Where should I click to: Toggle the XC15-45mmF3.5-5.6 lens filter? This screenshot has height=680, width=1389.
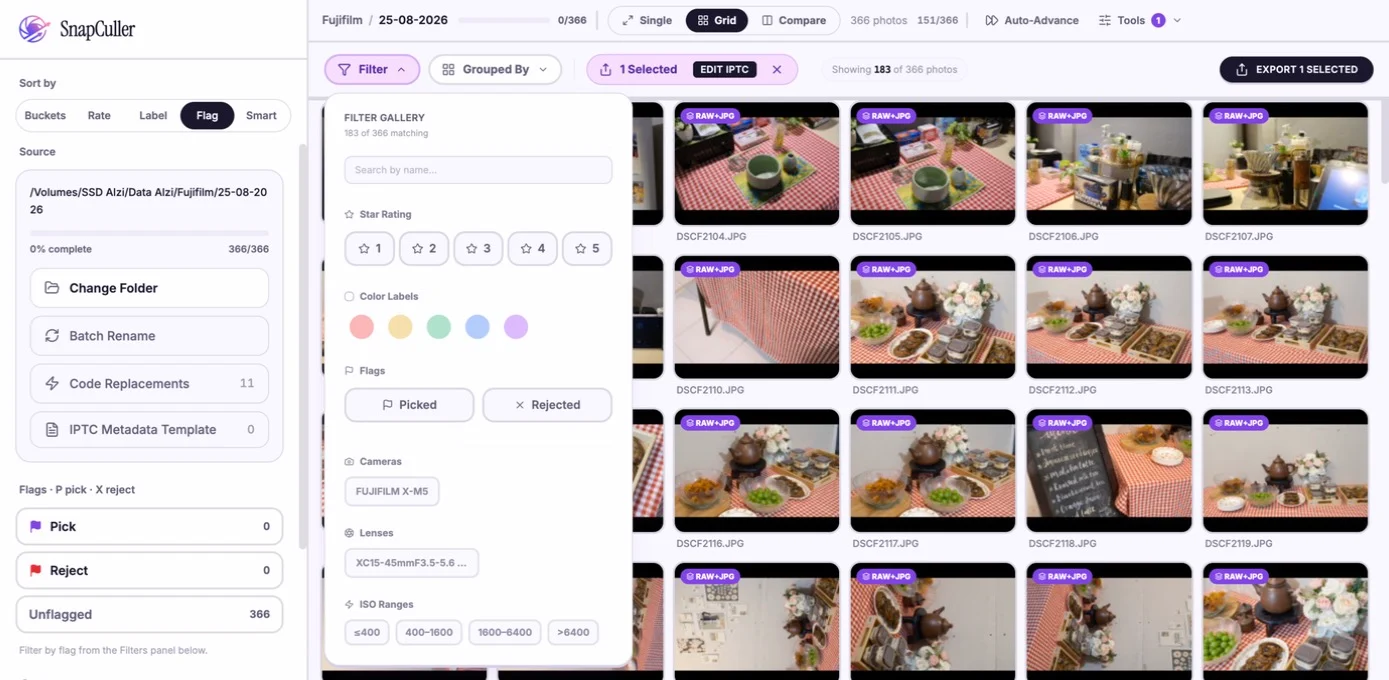412,563
